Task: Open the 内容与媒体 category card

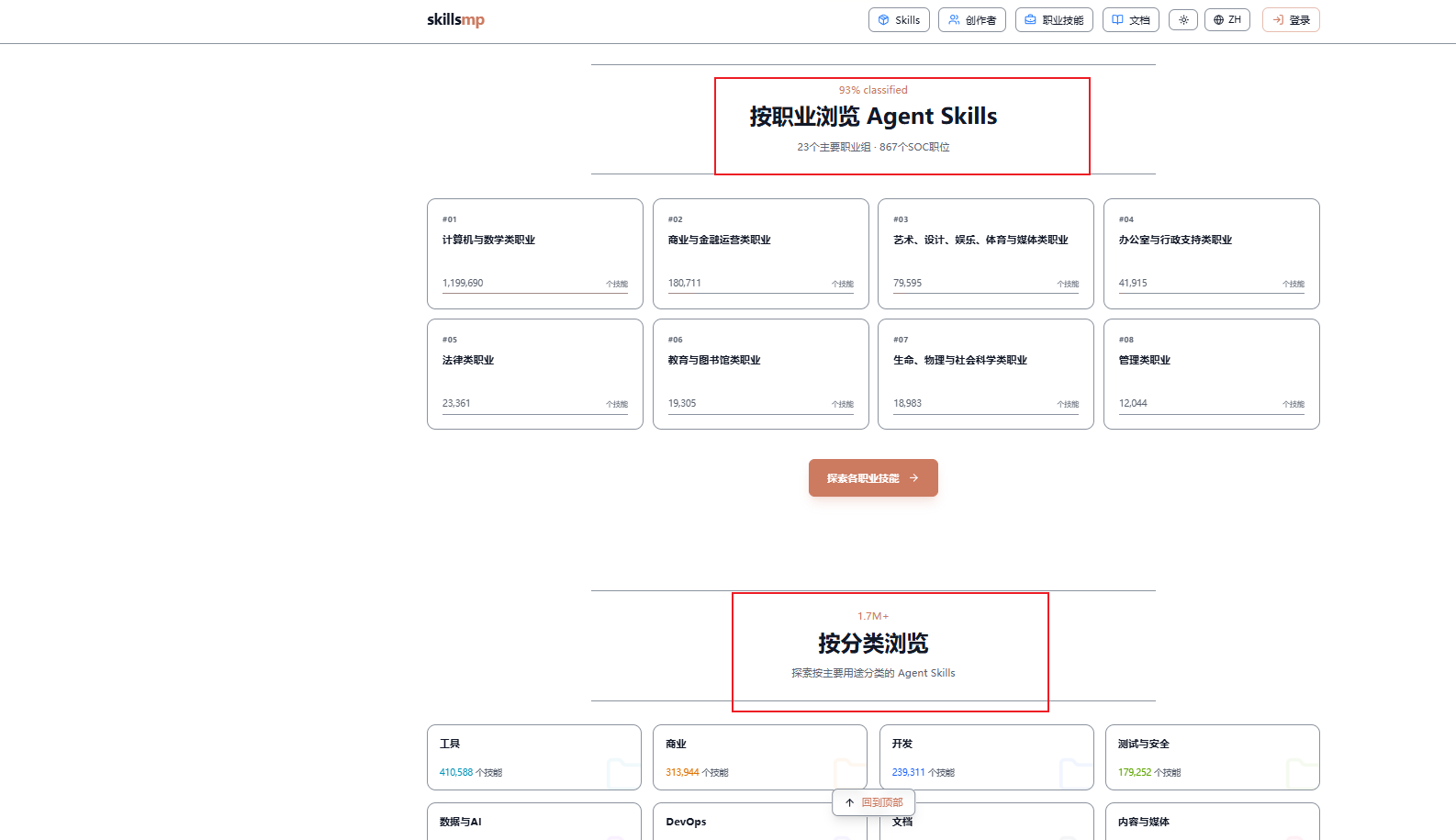Action: [1213, 822]
